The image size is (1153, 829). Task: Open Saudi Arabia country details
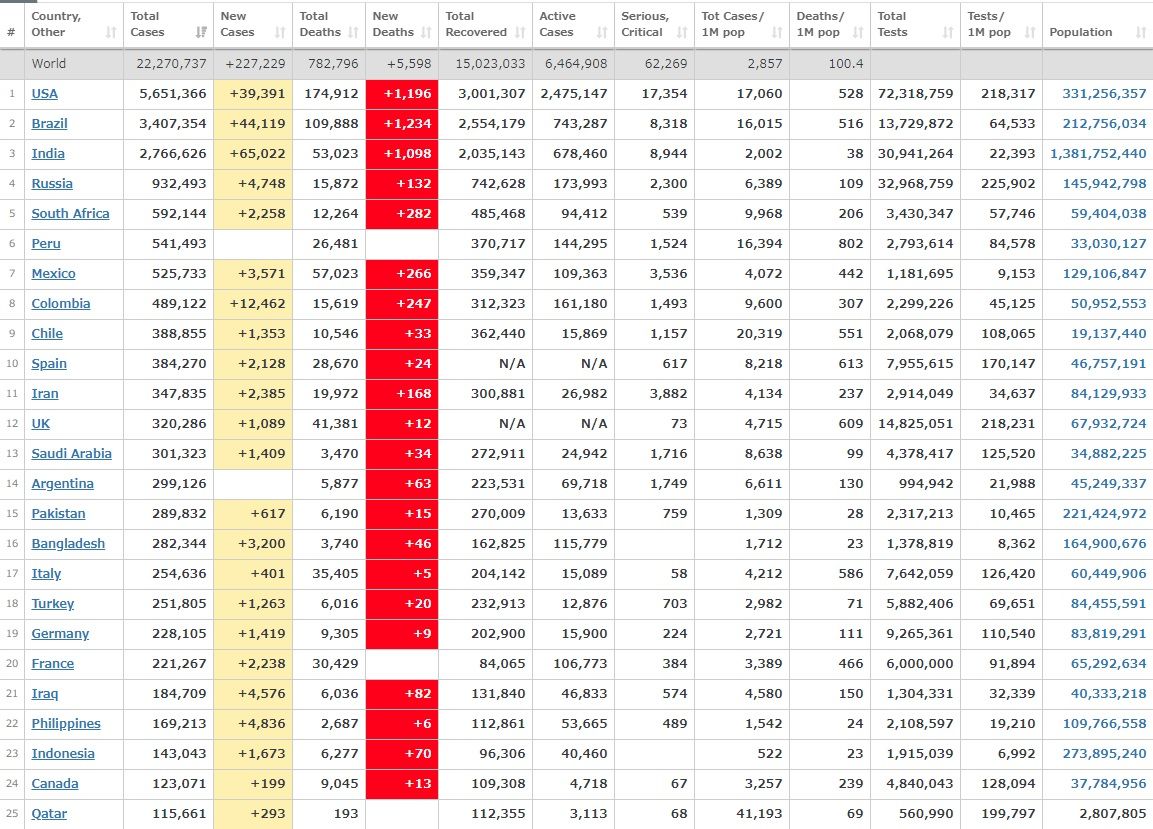pyautogui.click(x=71, y=454)
